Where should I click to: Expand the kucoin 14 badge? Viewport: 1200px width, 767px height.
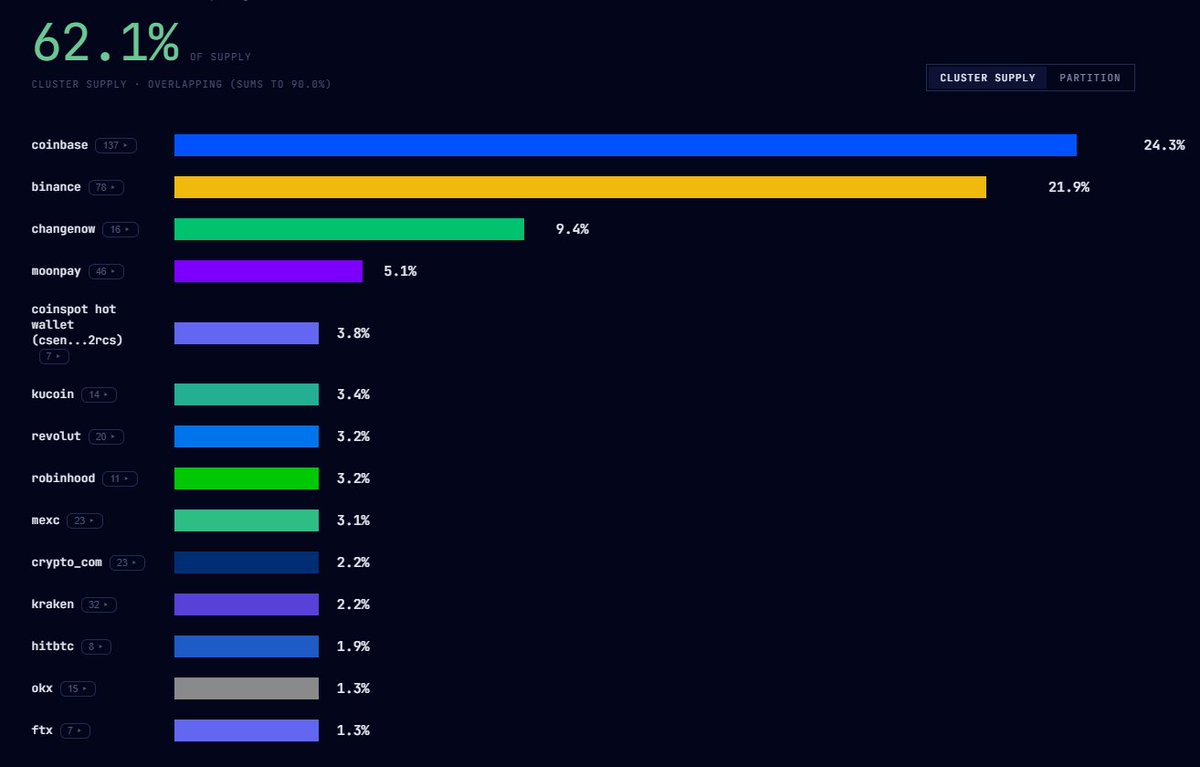point(99,395)
